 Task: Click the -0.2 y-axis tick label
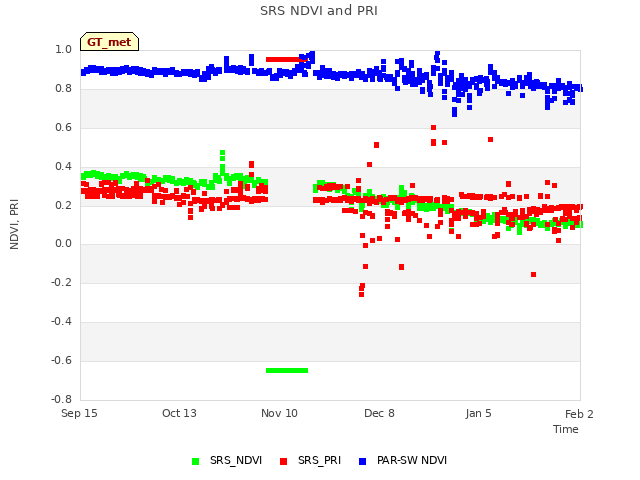61,282
